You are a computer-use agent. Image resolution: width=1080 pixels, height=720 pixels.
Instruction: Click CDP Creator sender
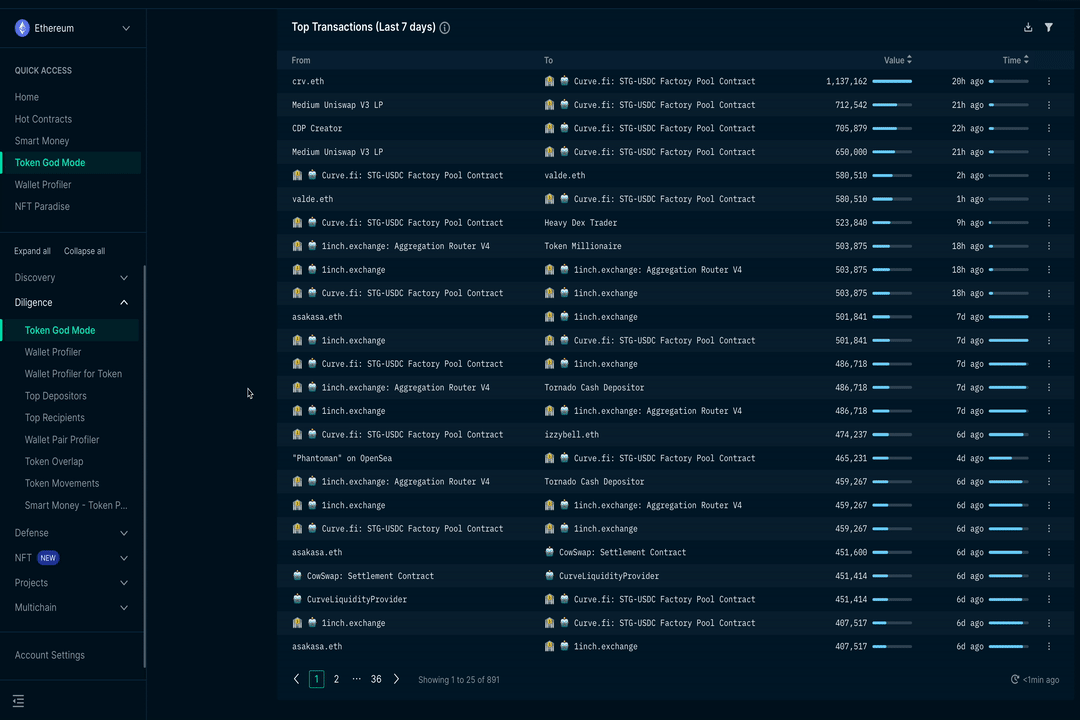click(x=317, y=128)
